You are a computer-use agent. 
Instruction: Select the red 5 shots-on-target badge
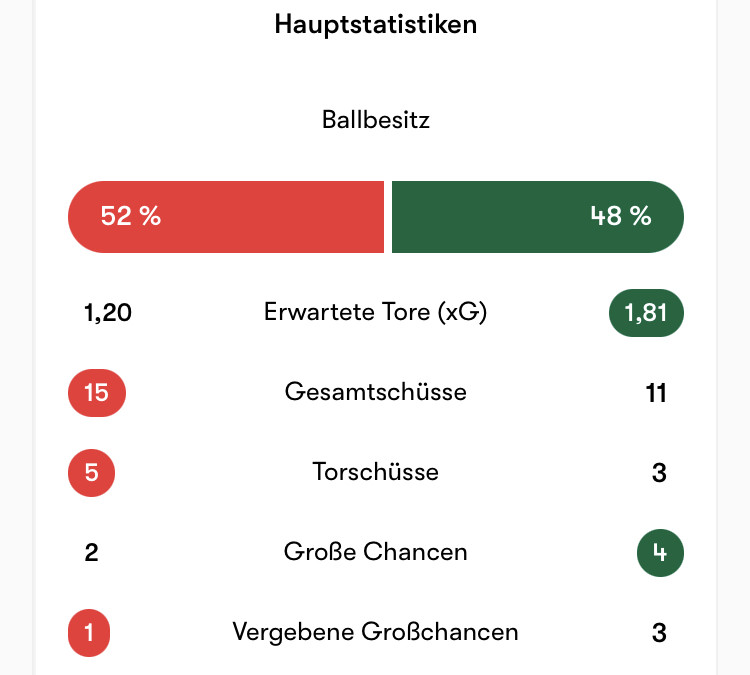click(91, 473)
